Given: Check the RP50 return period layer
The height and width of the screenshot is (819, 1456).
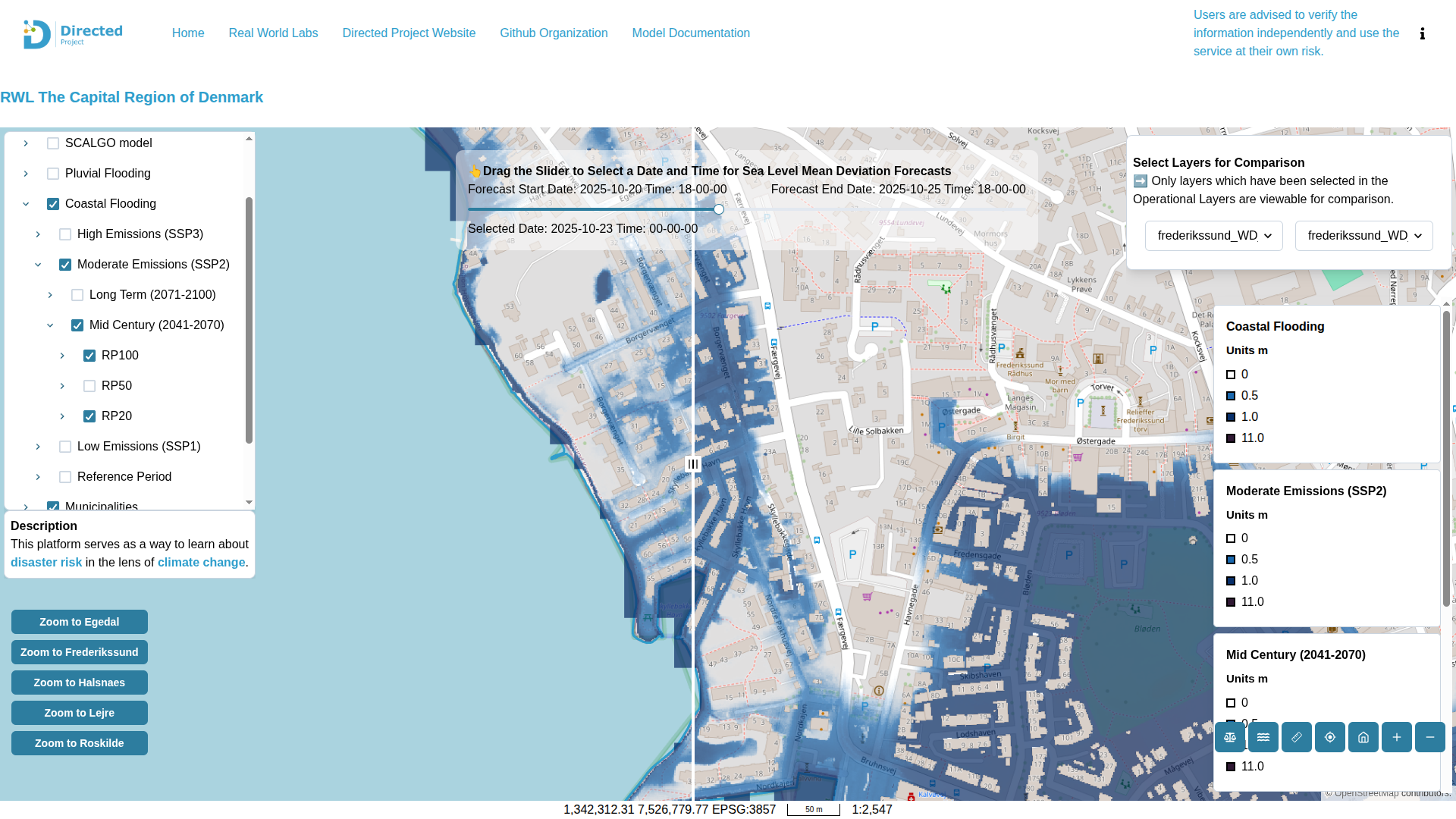Looking at the screenshot, I should tap(89, 385).
